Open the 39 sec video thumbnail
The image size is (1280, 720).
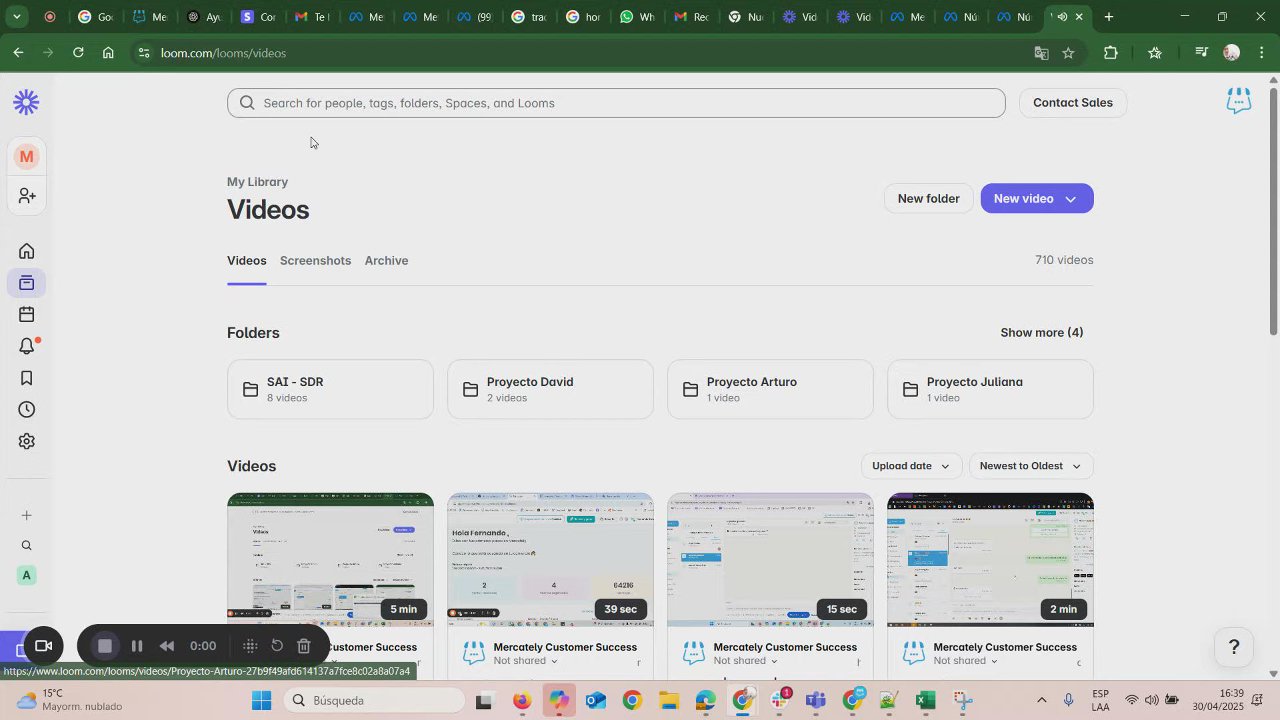pyautogui.click(x=550, y=560)
